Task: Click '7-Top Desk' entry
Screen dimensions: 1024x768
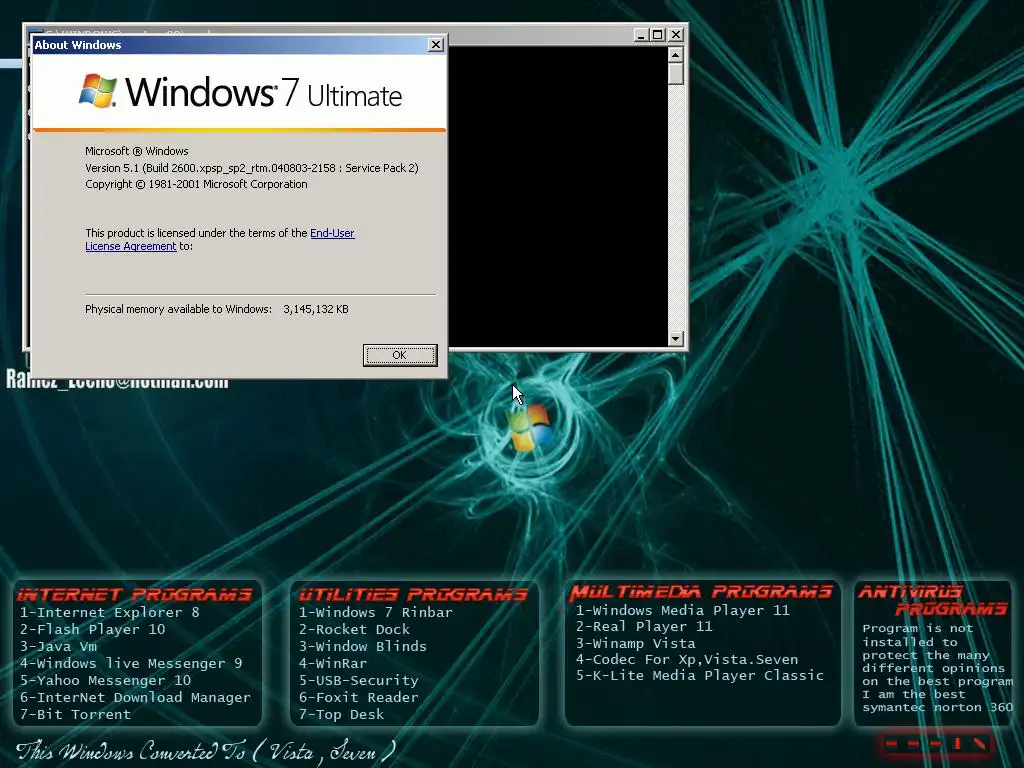Action: tap(342, 714)
